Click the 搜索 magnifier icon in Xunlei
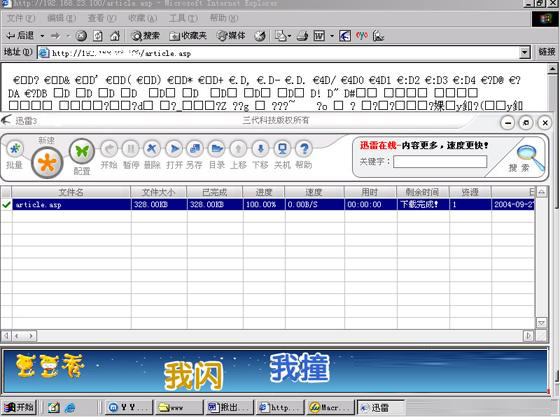 [529, 156]
